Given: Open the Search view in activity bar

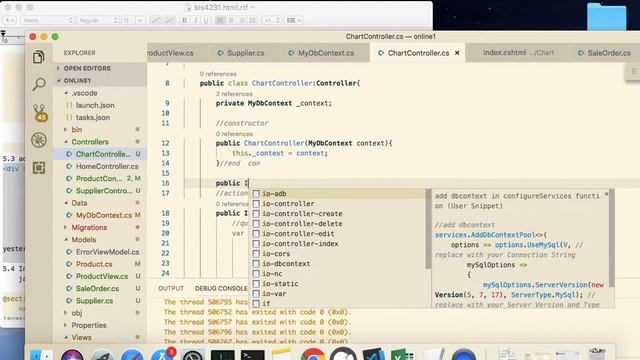Looking at the screenshot, I should (x=39, y=84).
